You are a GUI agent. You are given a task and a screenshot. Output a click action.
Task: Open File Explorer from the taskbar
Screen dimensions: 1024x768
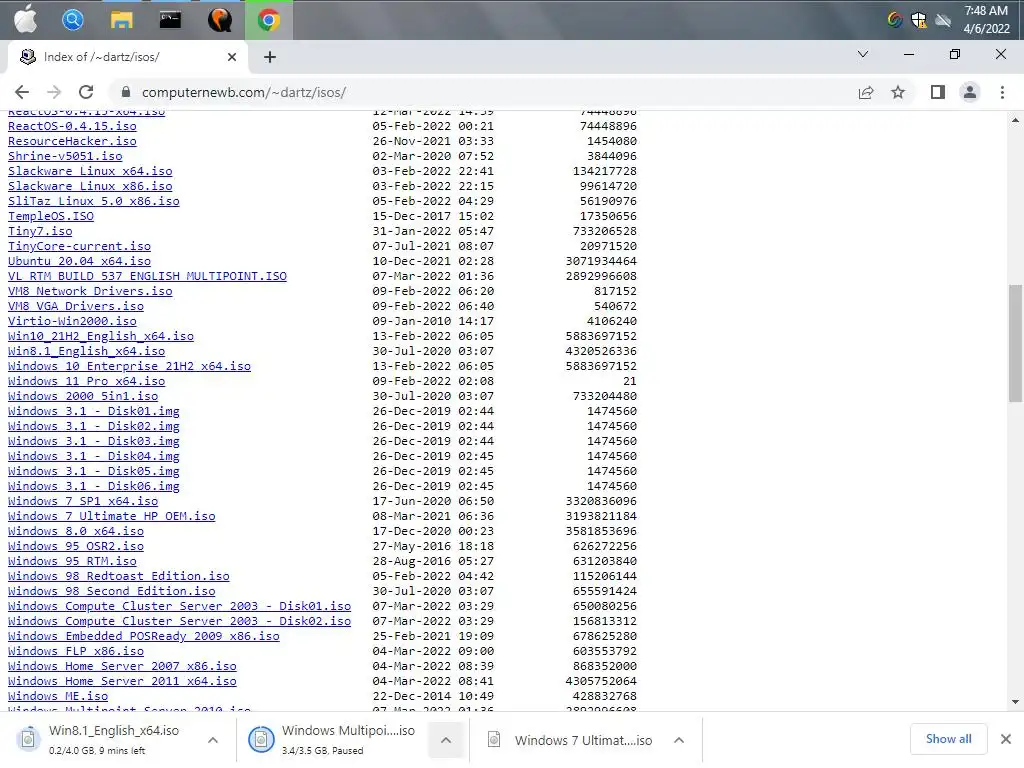(121, 20)
